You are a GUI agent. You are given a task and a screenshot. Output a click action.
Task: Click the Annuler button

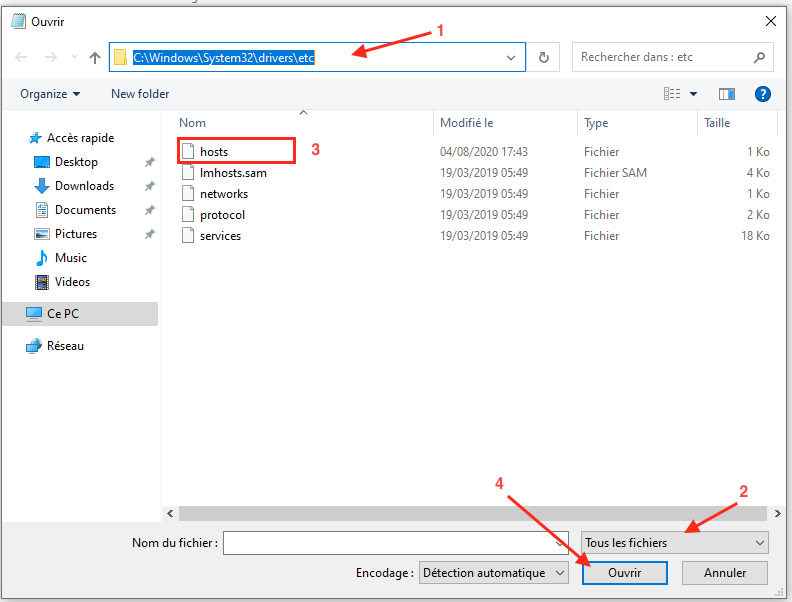(x=725, y=573)
